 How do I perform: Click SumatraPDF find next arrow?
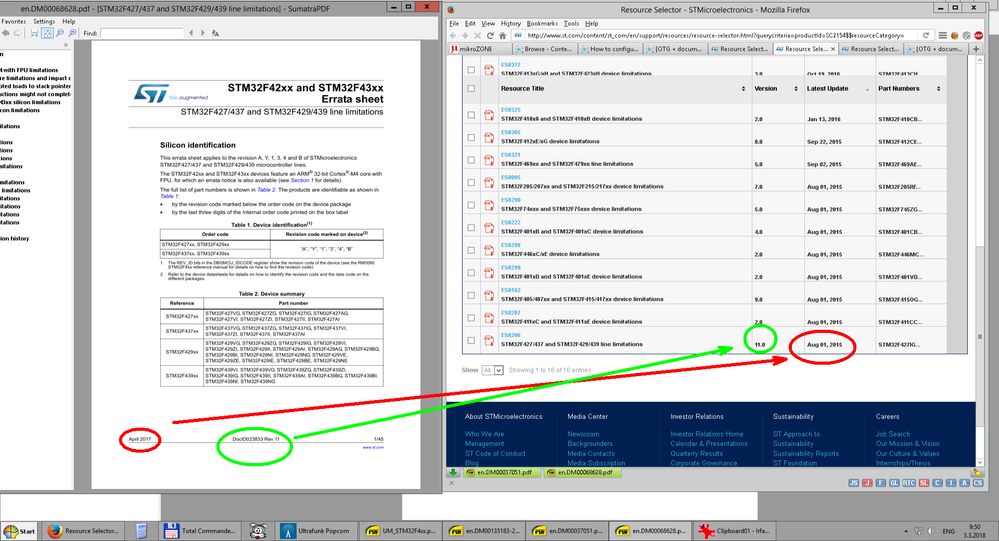pos(203,33)
